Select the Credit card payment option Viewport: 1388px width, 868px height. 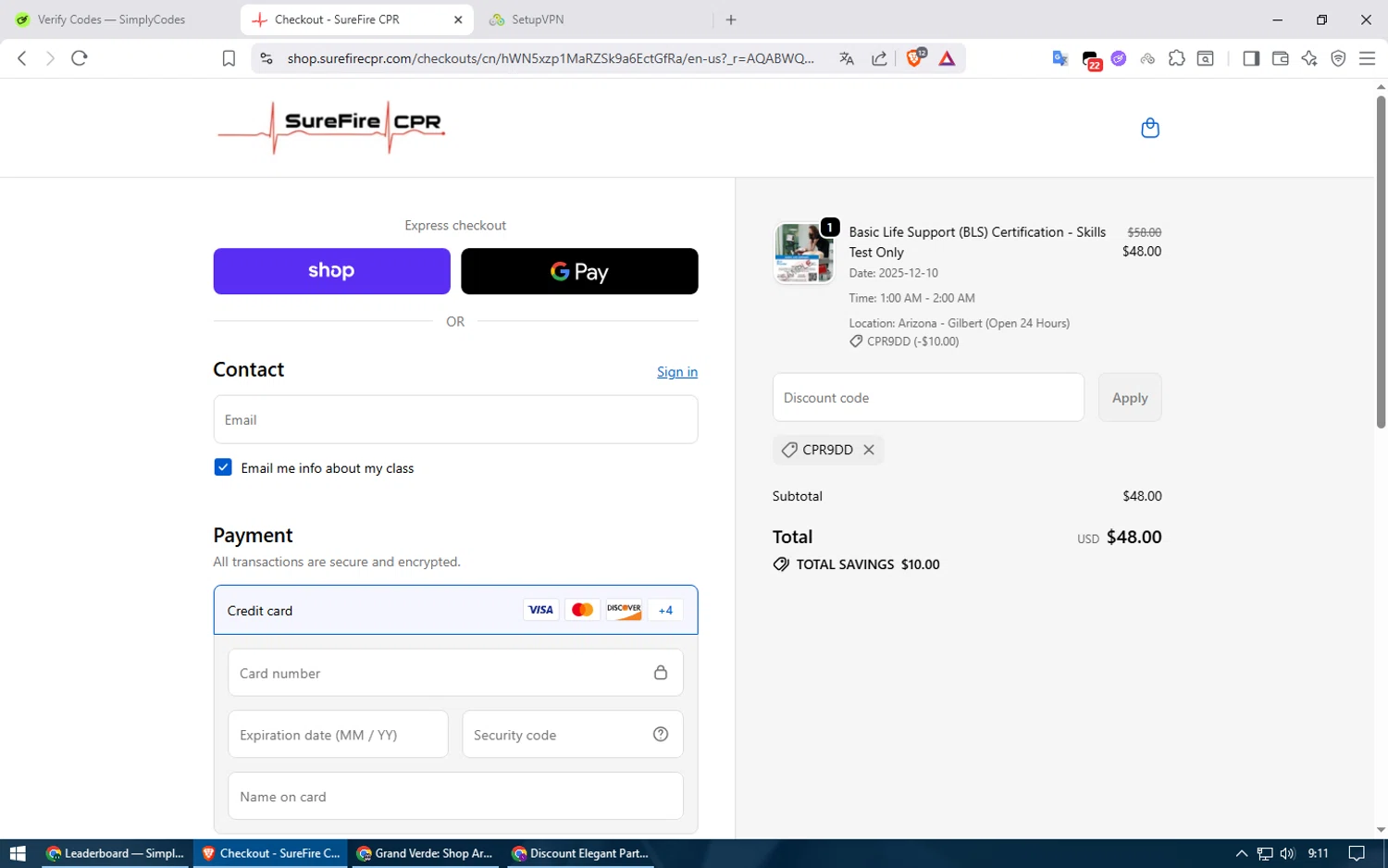coord(455,610)
